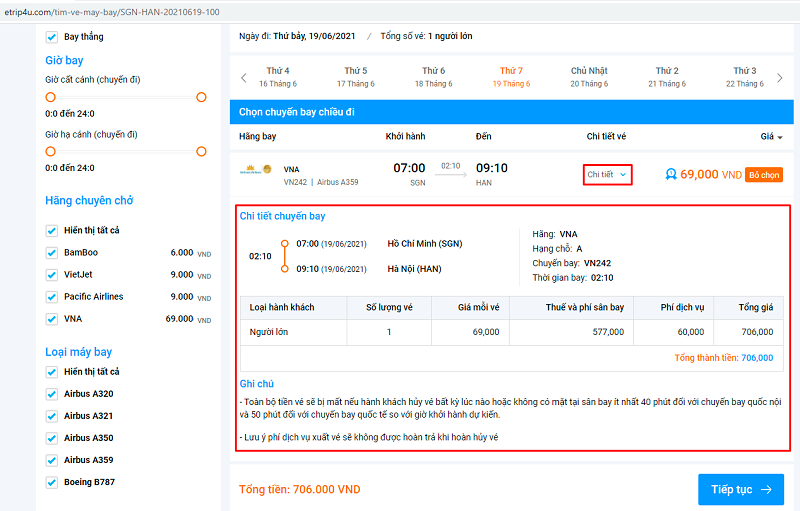
Task: Click the left handle of takeoff time slider
Action: (x=50, y=97)
